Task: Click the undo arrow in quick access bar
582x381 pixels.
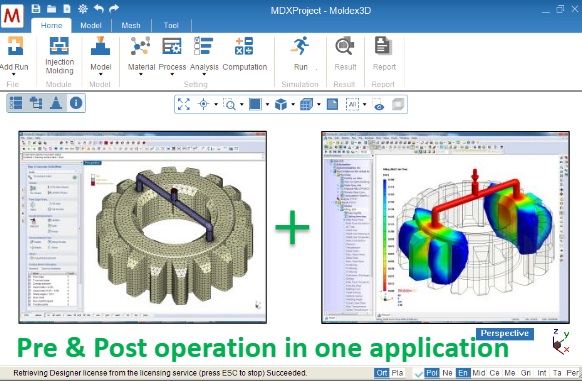Action: click(99, 8)
